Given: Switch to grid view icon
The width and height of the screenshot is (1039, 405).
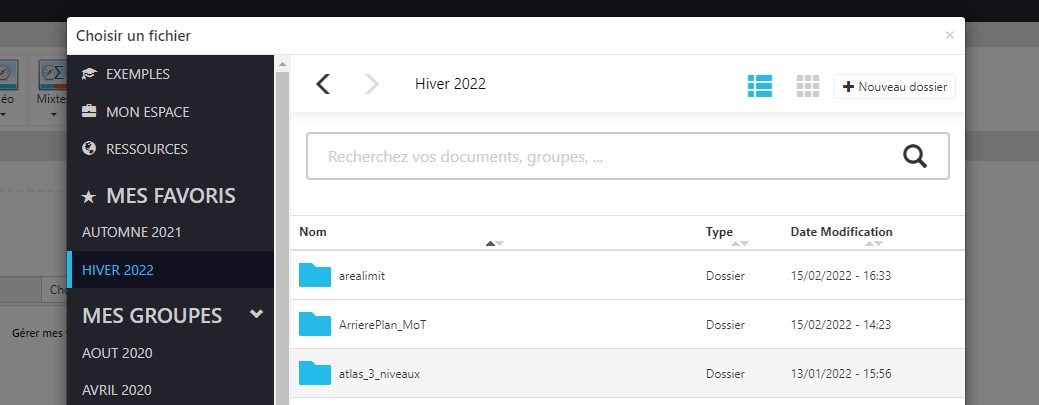Looking at the screenshot, I should (x=808, y=86).
